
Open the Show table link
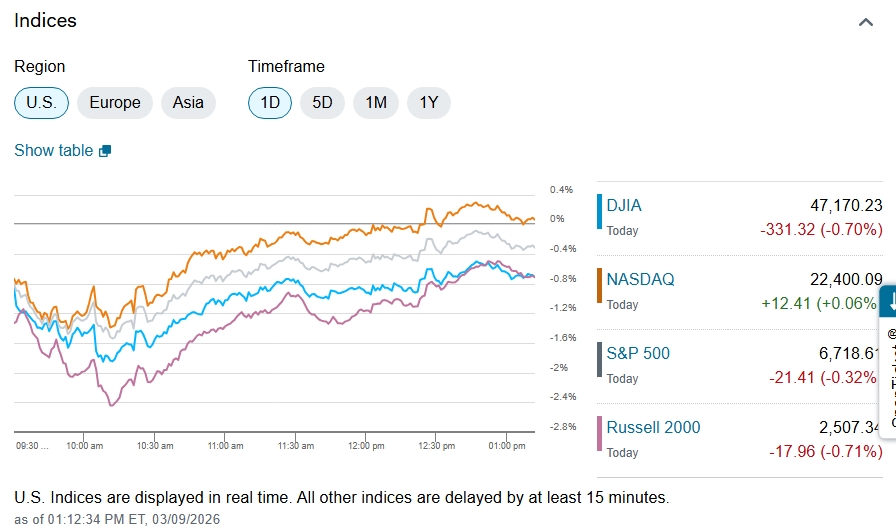pos(54,150)
